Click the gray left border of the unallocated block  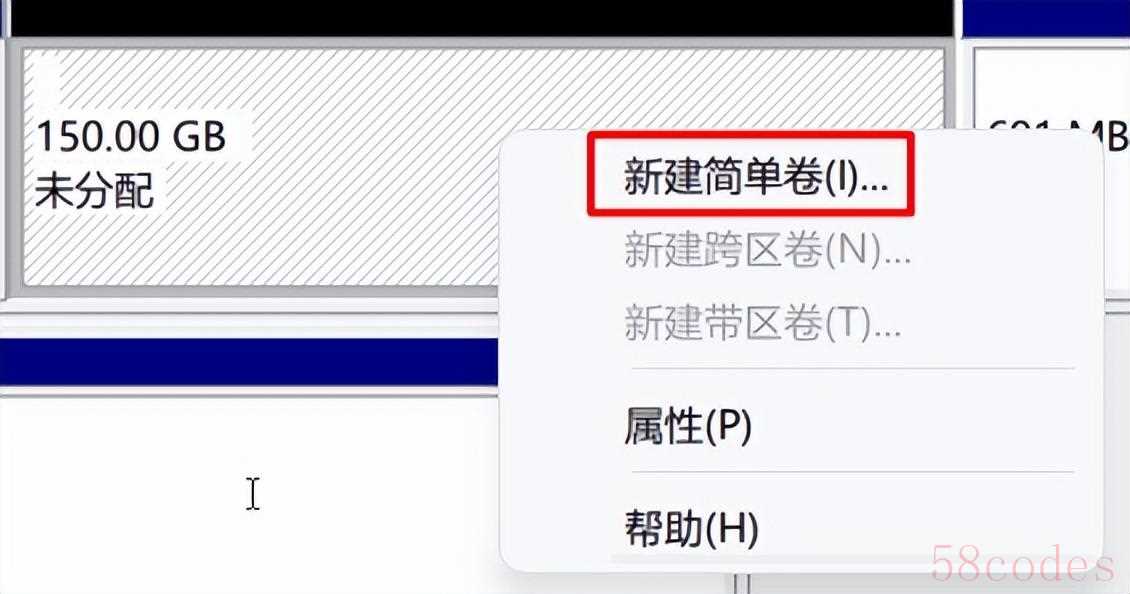tap(14, 167)
